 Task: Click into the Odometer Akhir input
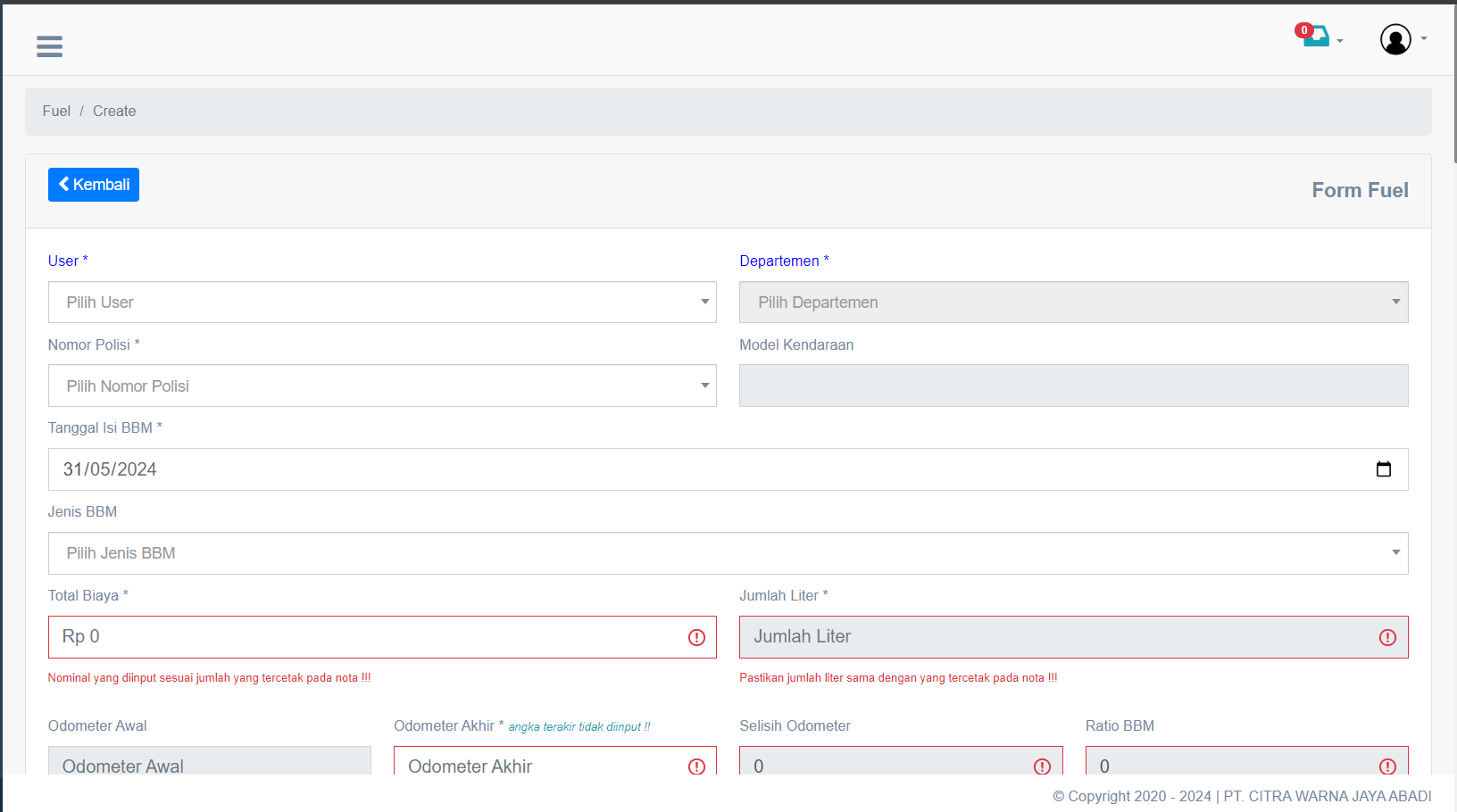(536, 765)
